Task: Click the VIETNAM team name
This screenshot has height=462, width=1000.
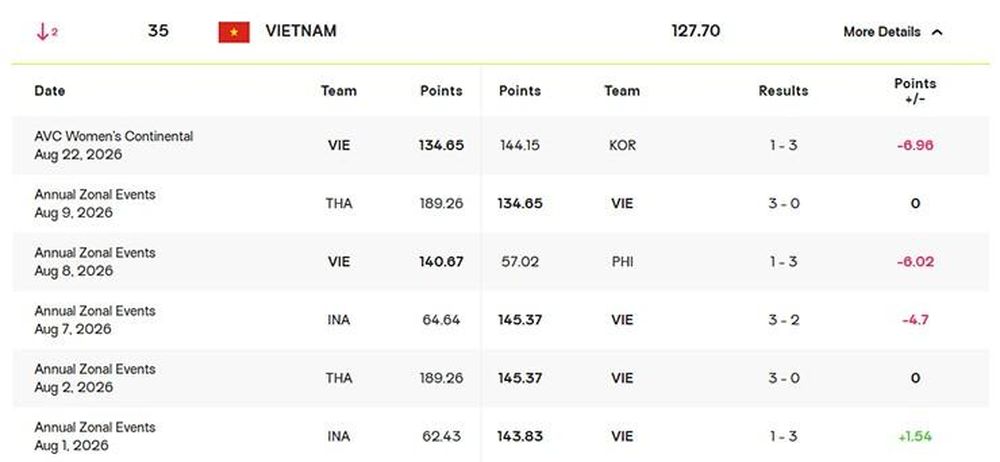Action: click(301, 31)
